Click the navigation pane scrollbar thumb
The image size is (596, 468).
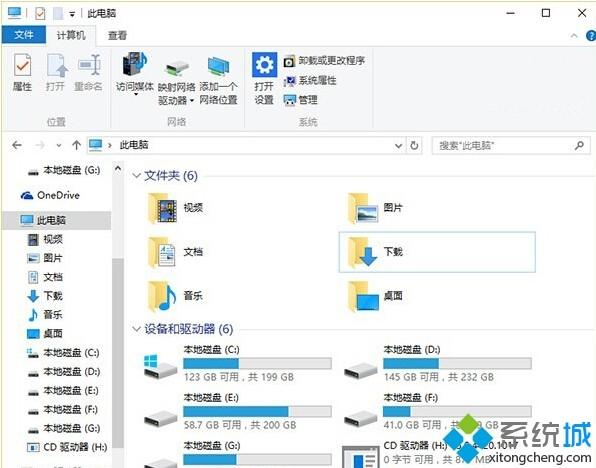pyautogui.click(x=118, y=353)
